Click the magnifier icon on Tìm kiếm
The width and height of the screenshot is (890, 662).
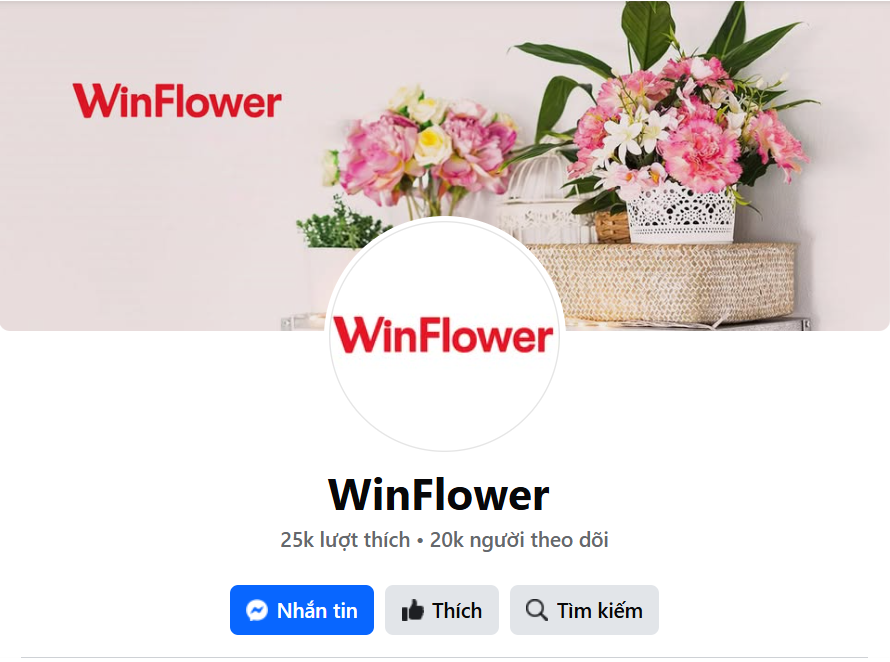point(536,610)
